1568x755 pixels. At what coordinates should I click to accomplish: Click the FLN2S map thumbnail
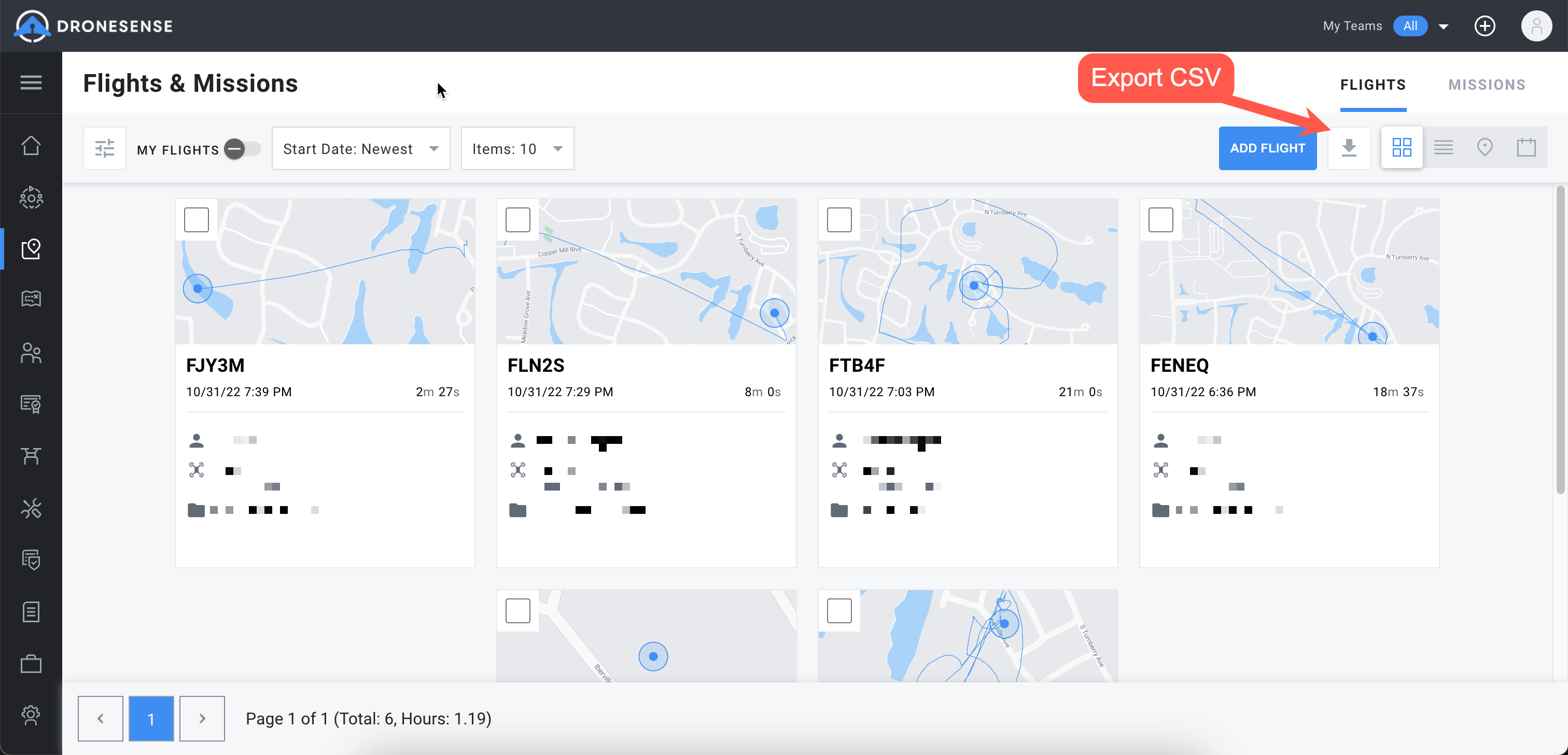point(647,272)
